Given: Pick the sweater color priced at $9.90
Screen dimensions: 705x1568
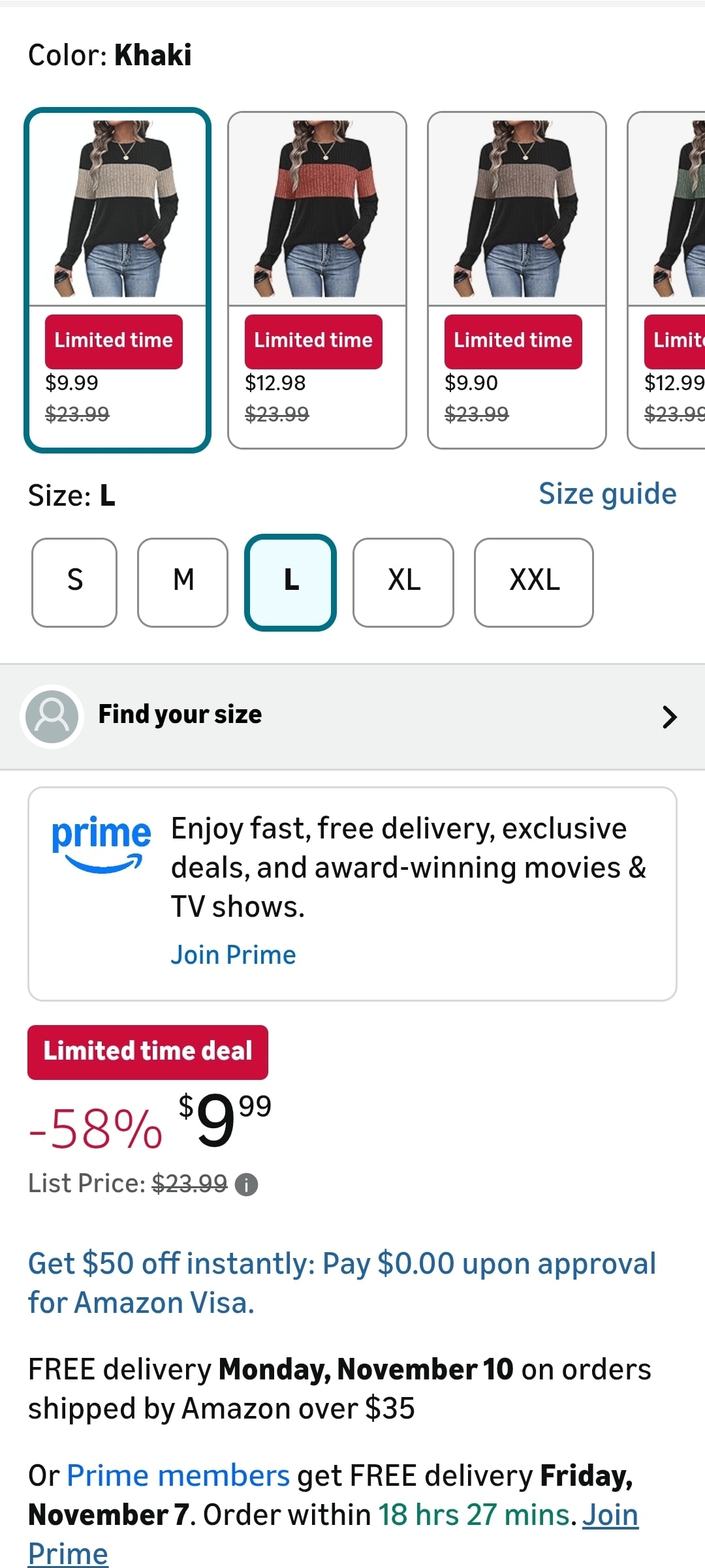Looking at the screenshot, I should click(x=517, y=209).
